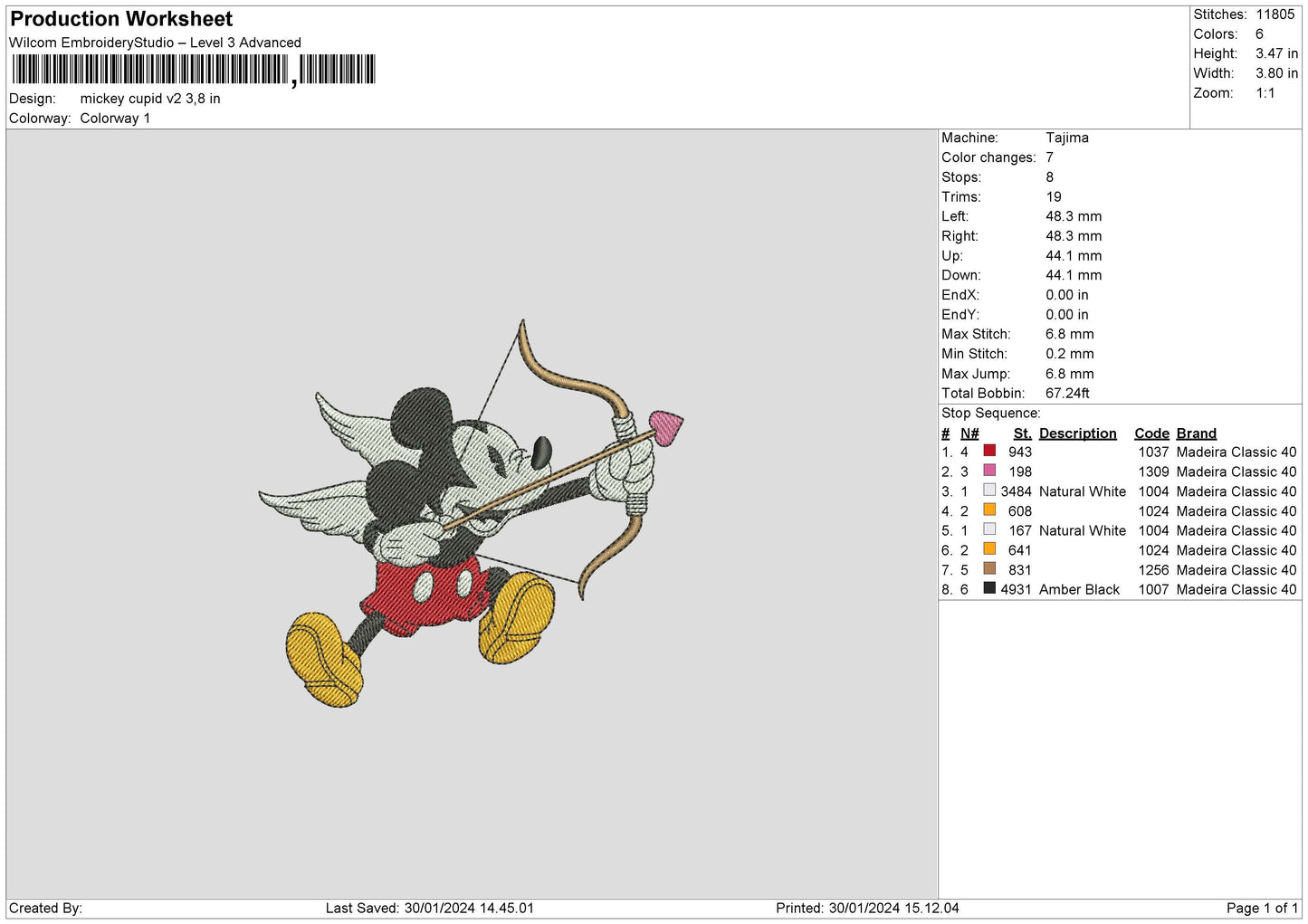Click the Stops value '8'
This screenshot has width=1308, height=924.
pos(1050,177)
